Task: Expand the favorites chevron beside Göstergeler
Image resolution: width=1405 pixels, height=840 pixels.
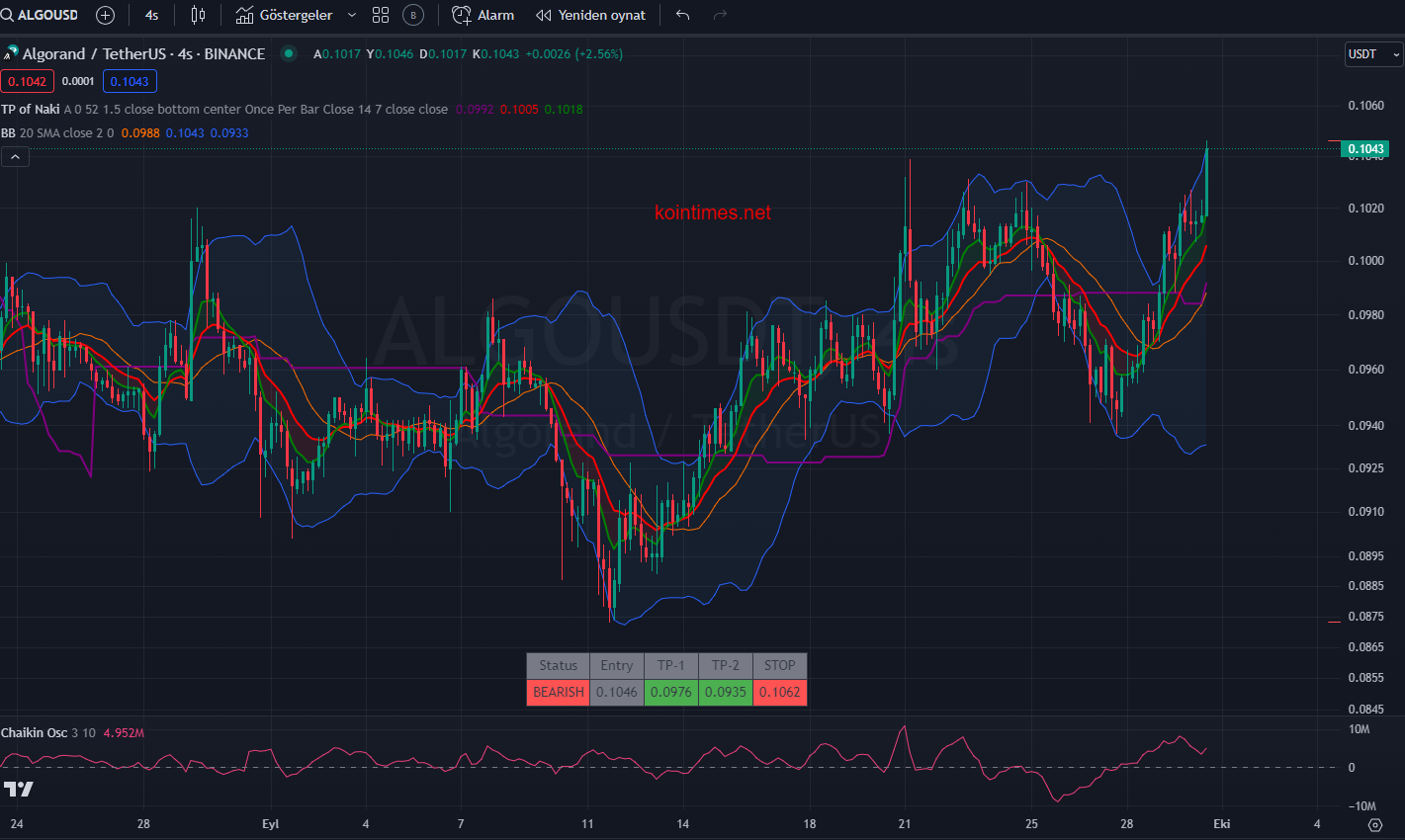Action: (x=352, y=15)
